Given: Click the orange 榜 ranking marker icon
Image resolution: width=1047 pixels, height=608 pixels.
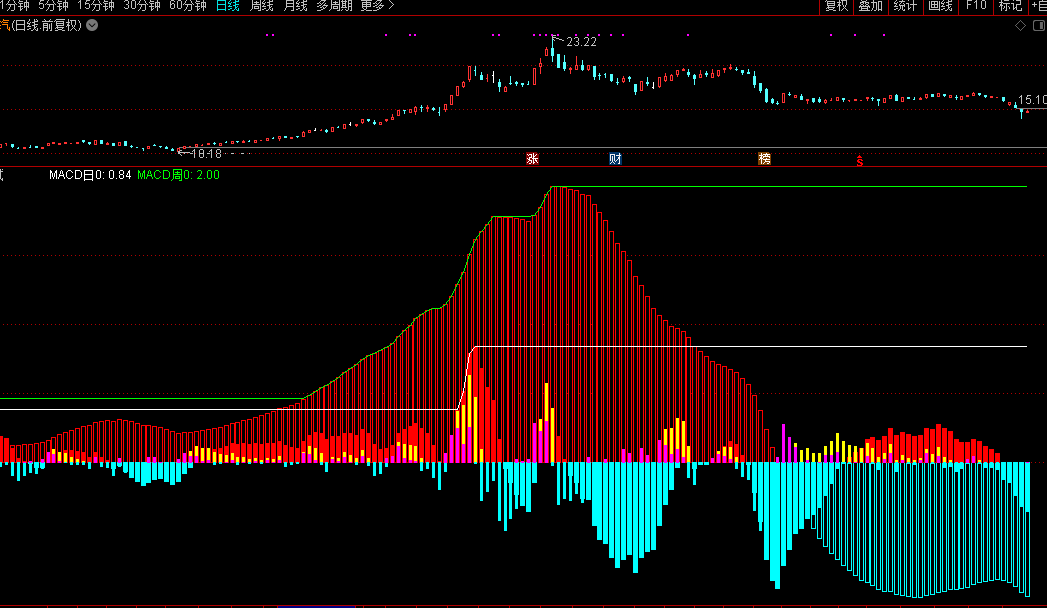Looking at the screenshot, I should pos(765,158).
